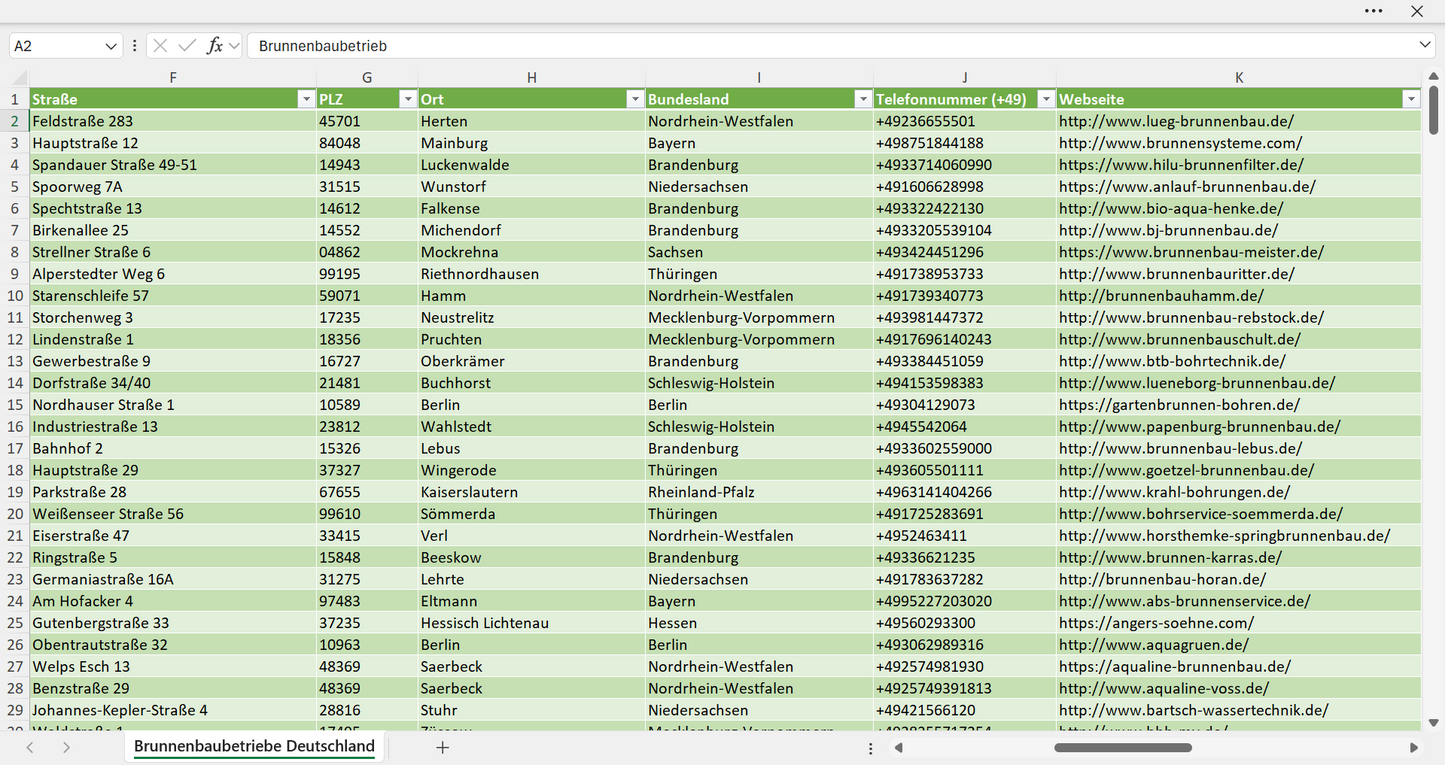1445x765 pixels.
Task: Select phone cell +493322422130
Action: click(965, 209)
